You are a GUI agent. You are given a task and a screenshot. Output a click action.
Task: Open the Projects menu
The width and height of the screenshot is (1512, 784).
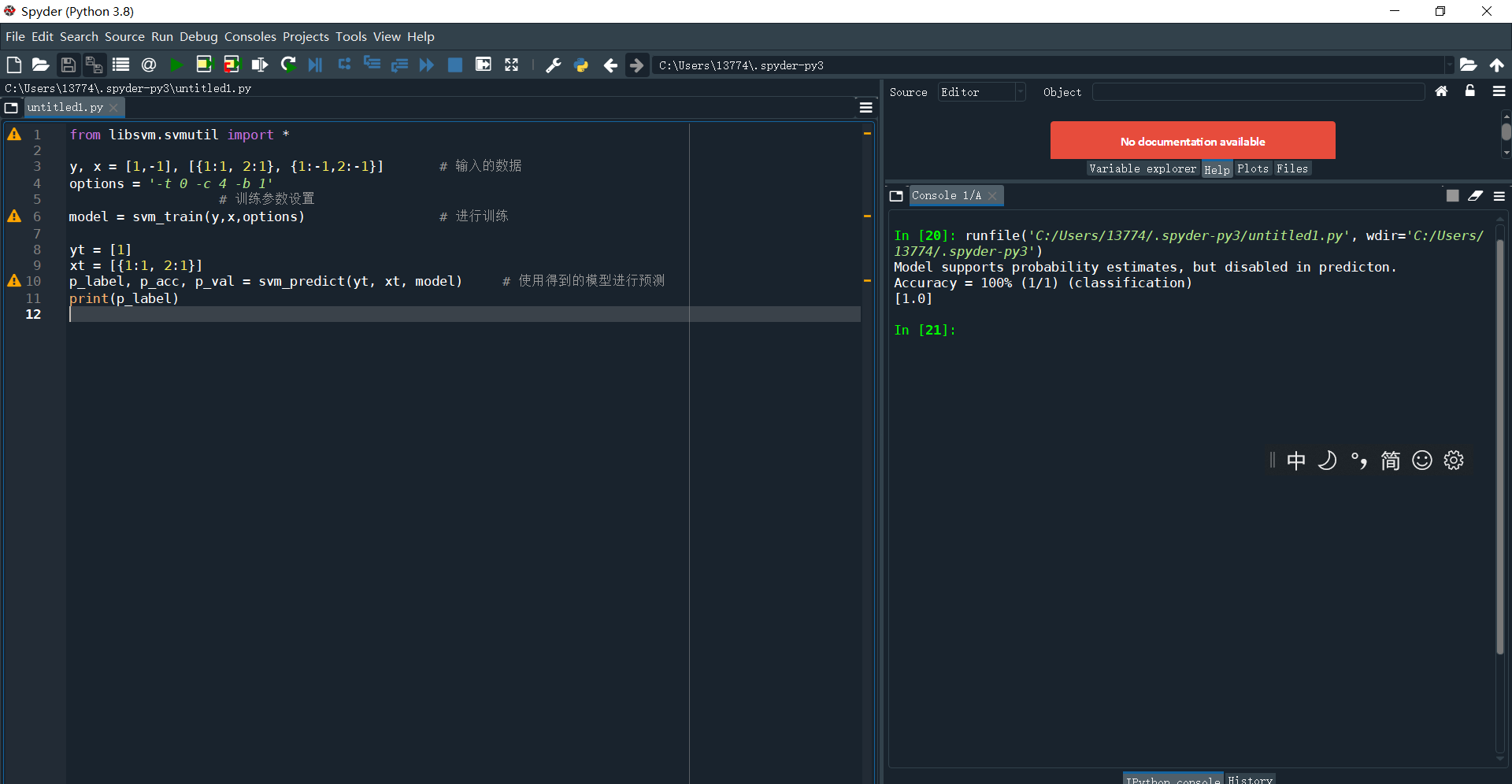pos(306,37)
